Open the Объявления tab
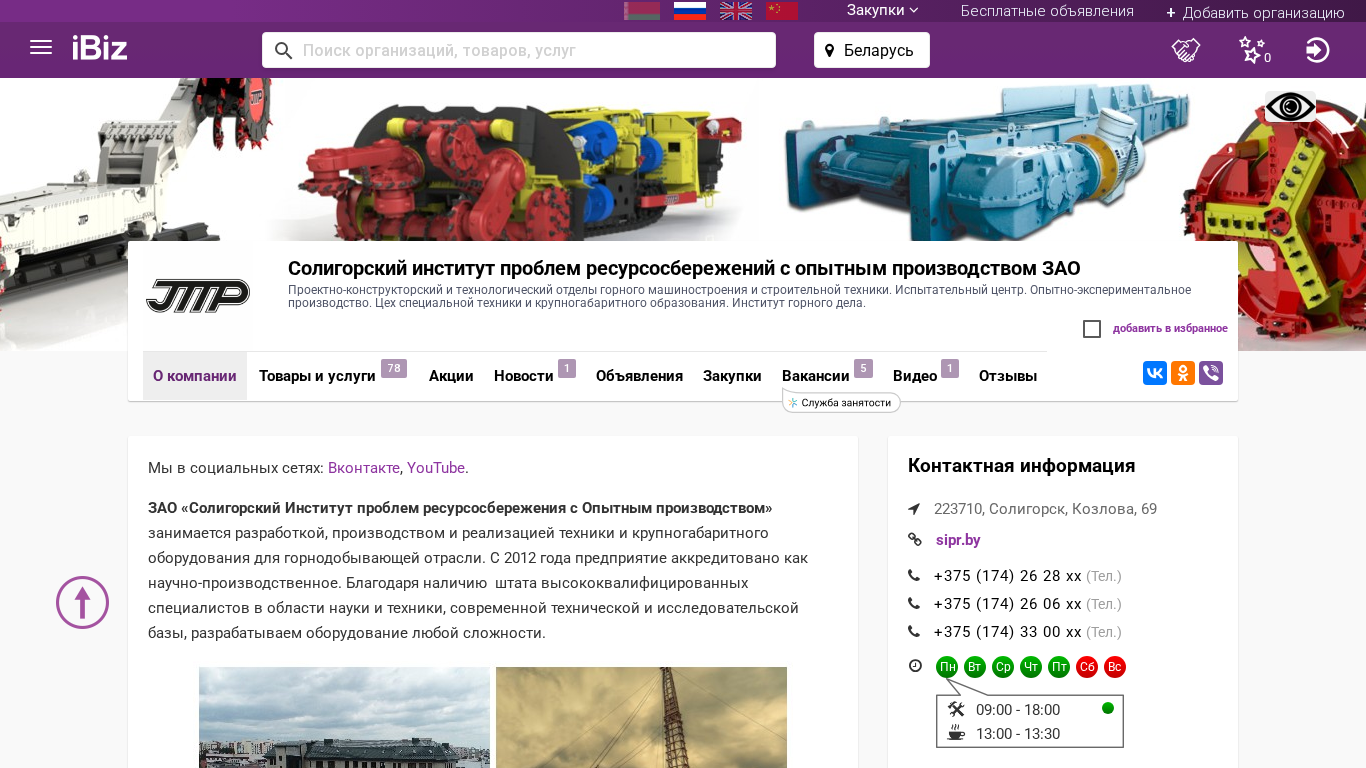This screenshot has width=1366, height=768. tap(639, 376)
